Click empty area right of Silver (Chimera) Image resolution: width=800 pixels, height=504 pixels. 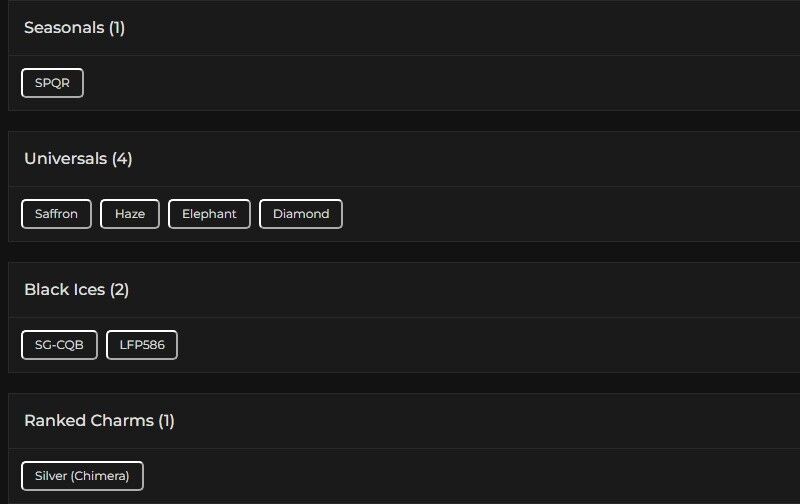[x=450, y=476]
